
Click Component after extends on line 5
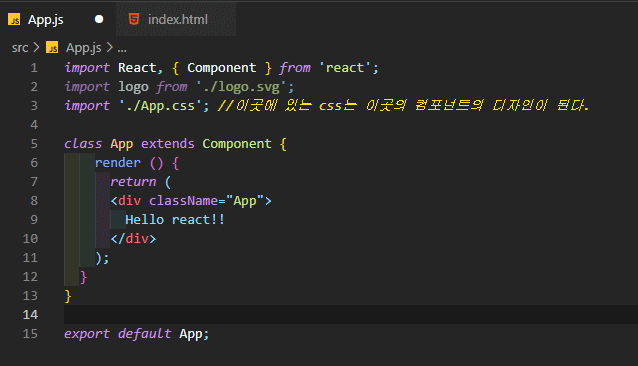(x=237, y=144)
